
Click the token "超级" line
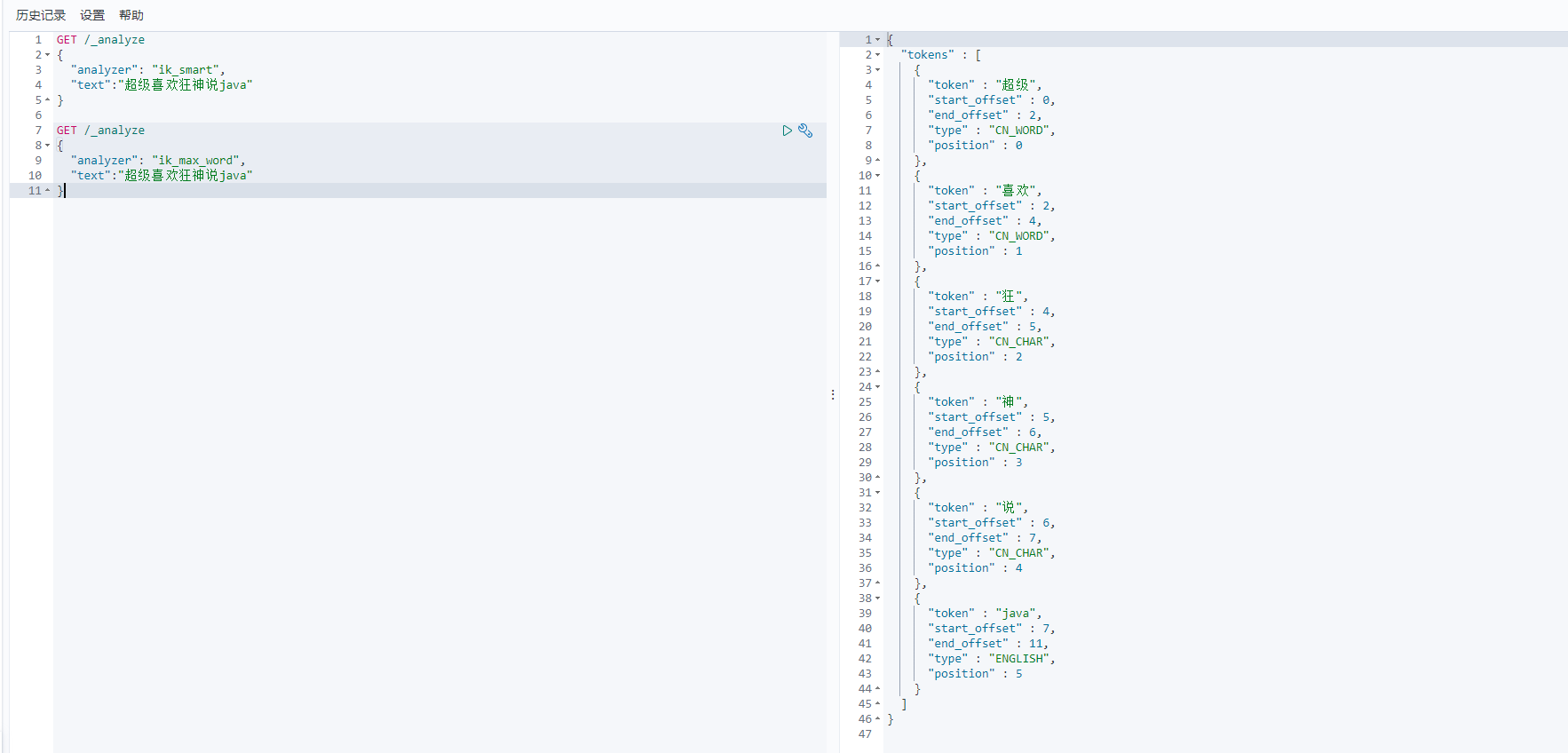coord(985,85)
